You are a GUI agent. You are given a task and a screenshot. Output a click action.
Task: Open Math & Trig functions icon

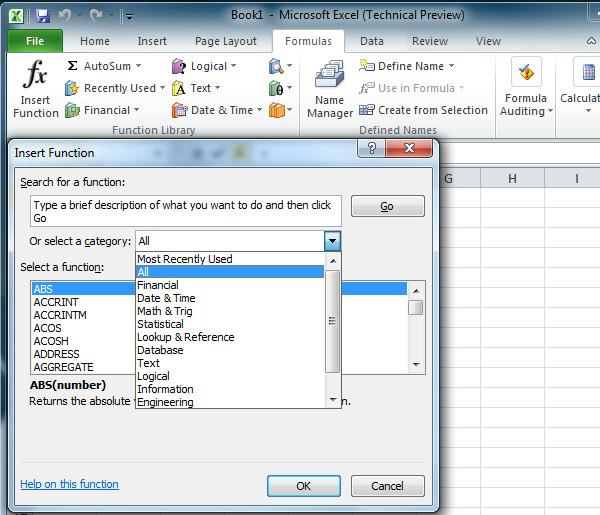click(x=276, y=88)
